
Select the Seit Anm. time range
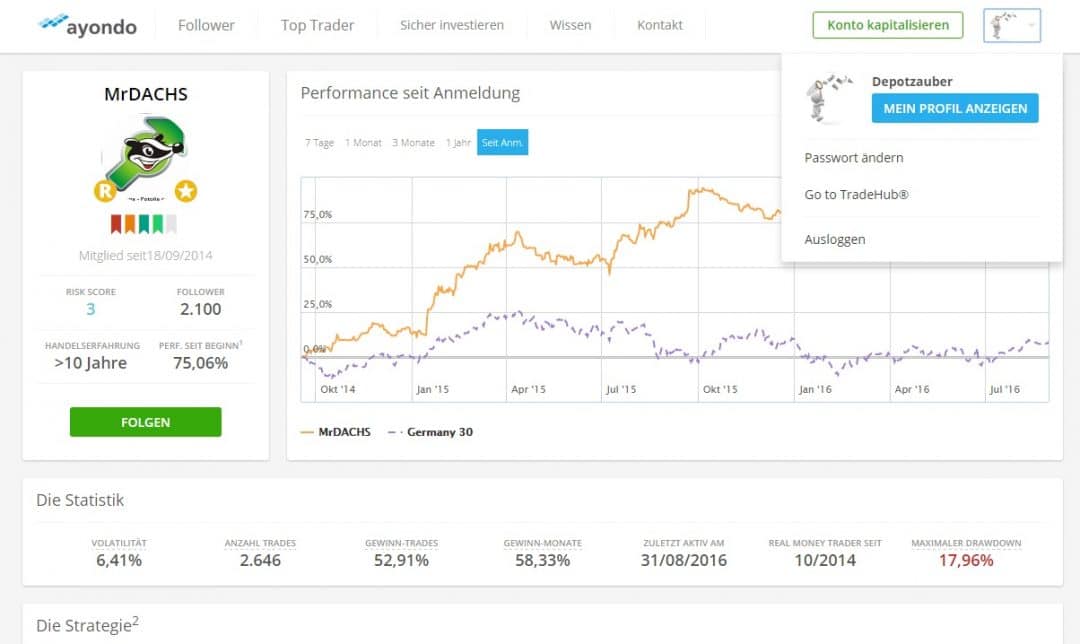[x=502, y=143]
